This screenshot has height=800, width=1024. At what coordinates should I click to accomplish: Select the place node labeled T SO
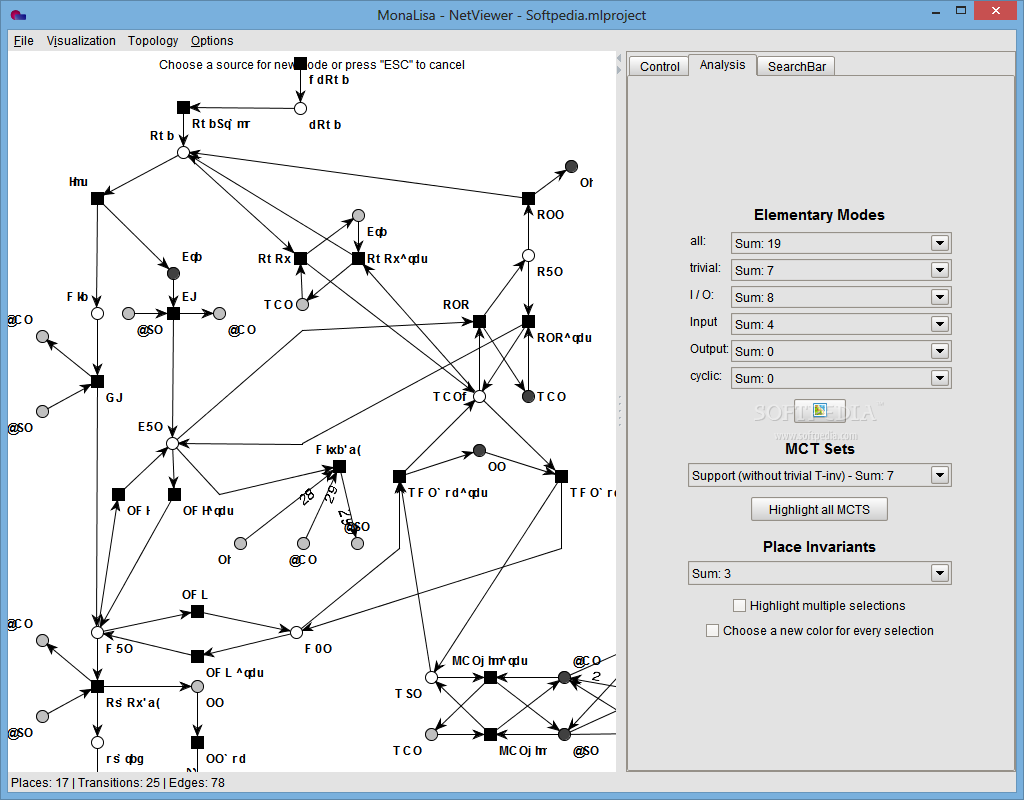click(432, 678)
